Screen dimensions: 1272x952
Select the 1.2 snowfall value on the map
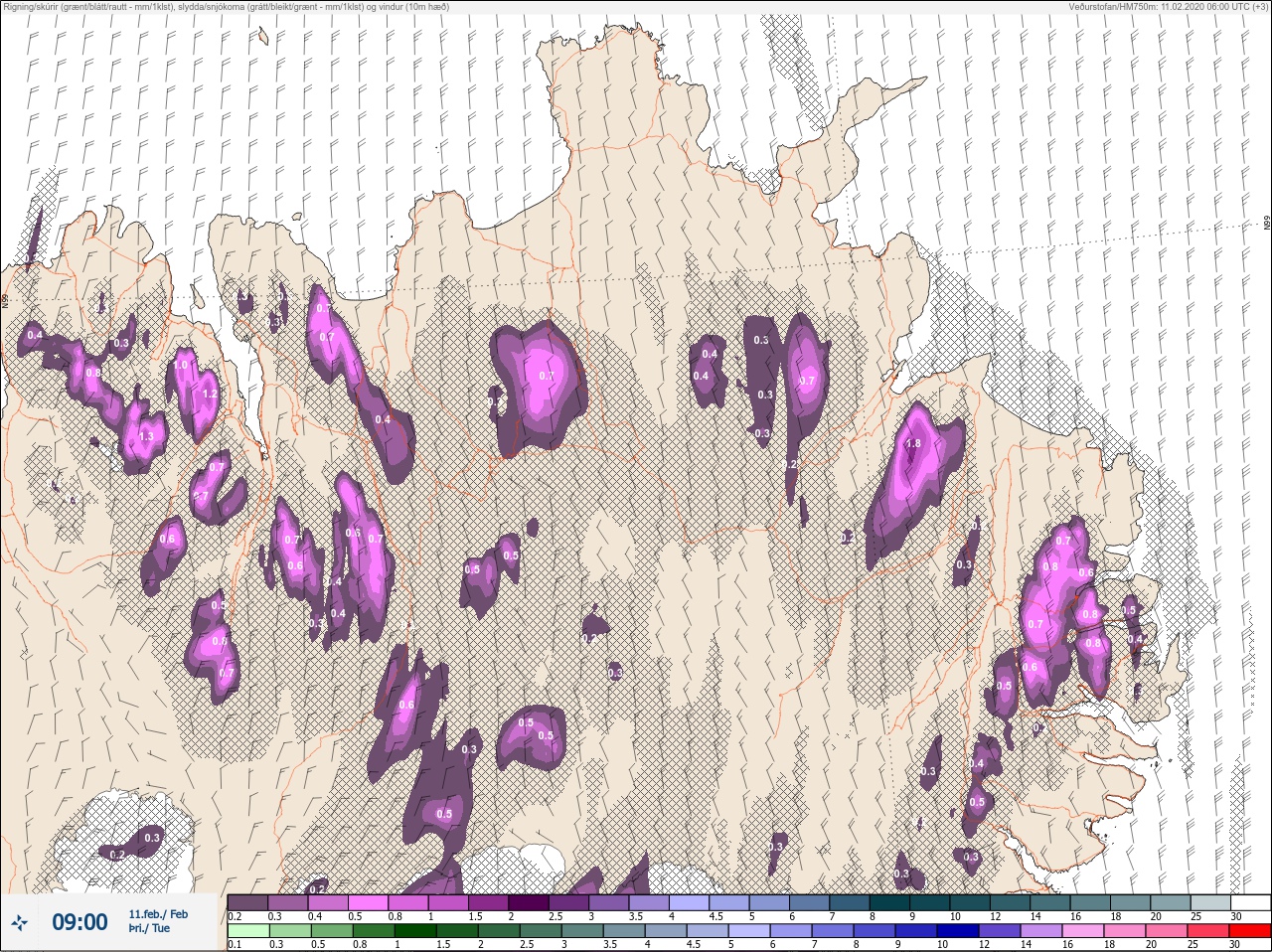pos(209,394)
